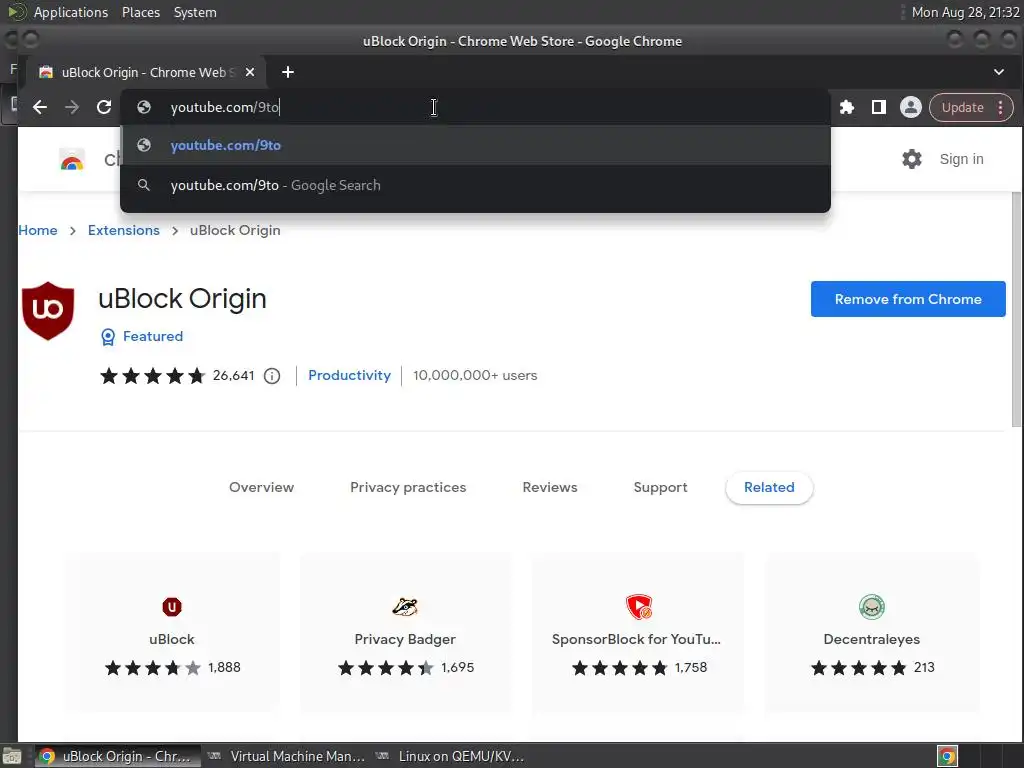Click the Update button in toolbar
This screenshot has height=768, width=1024.
pos(962,108)
